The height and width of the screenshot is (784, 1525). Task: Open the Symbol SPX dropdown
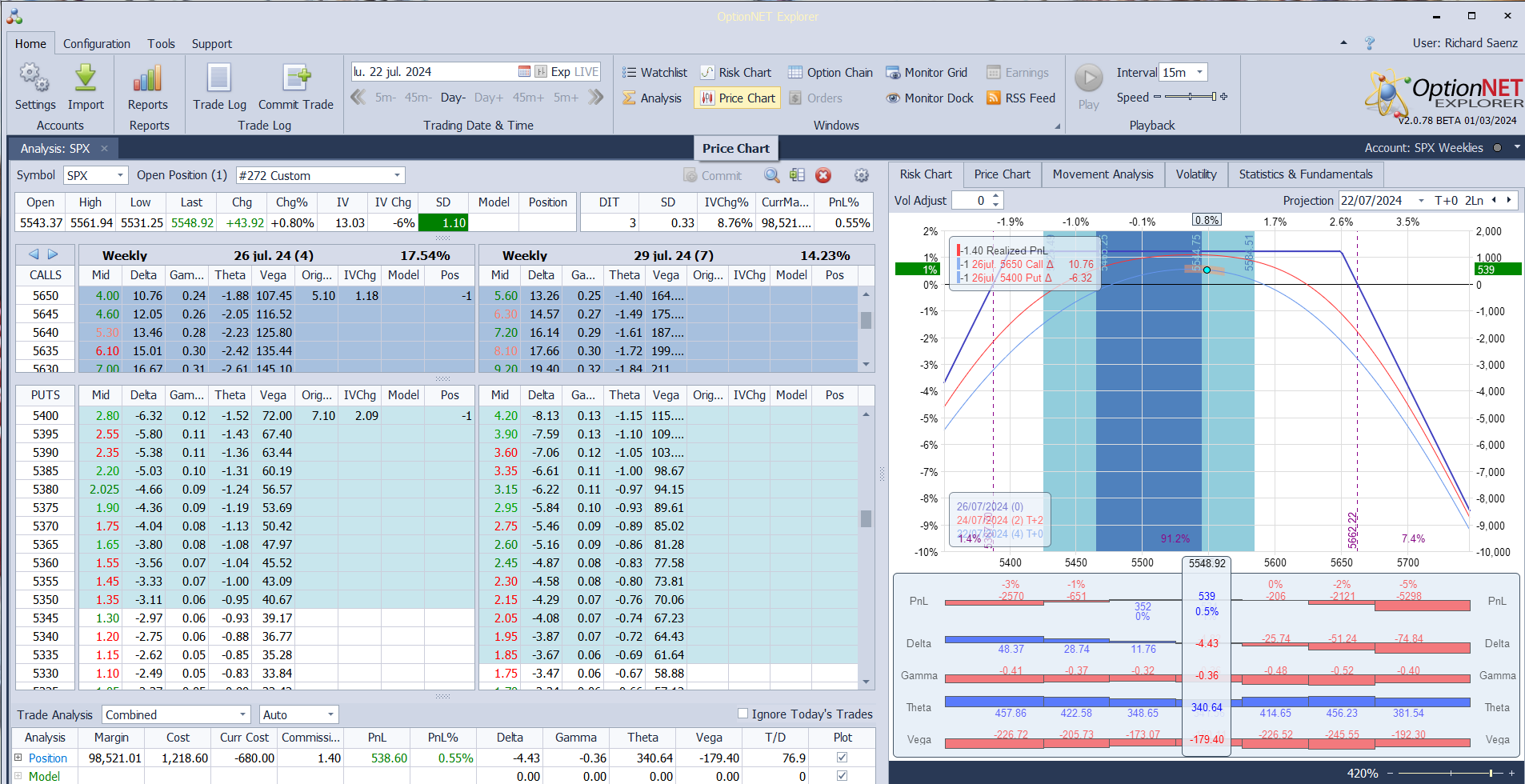coord(121,175)
